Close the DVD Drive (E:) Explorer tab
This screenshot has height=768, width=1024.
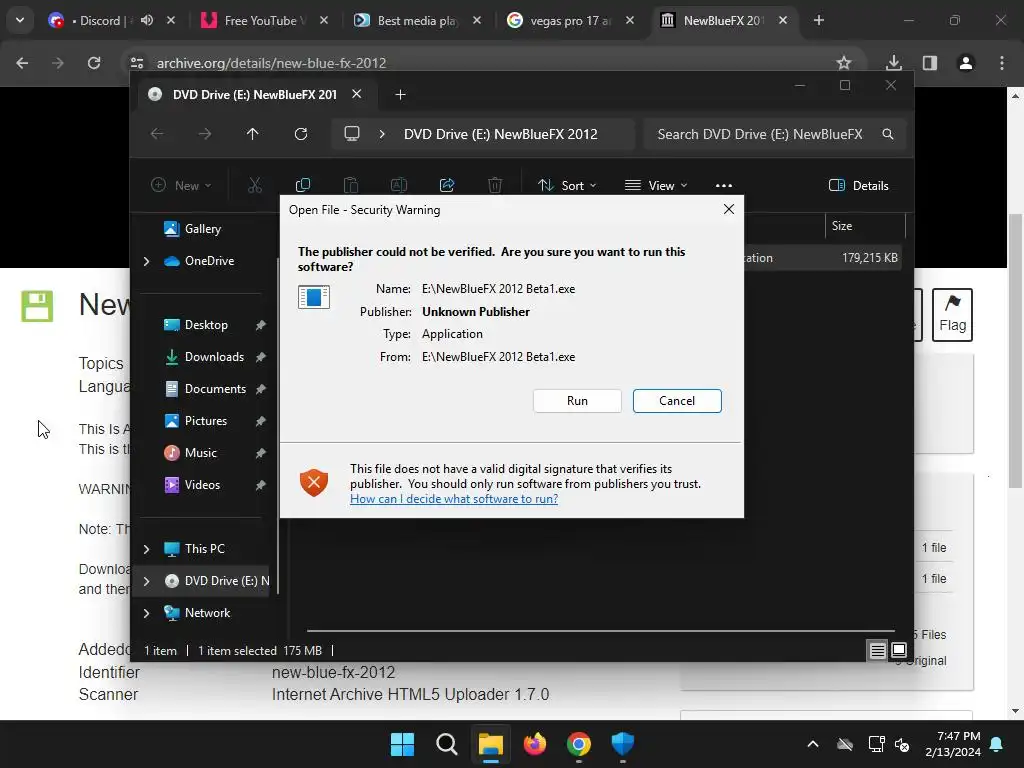pos(357,94)
